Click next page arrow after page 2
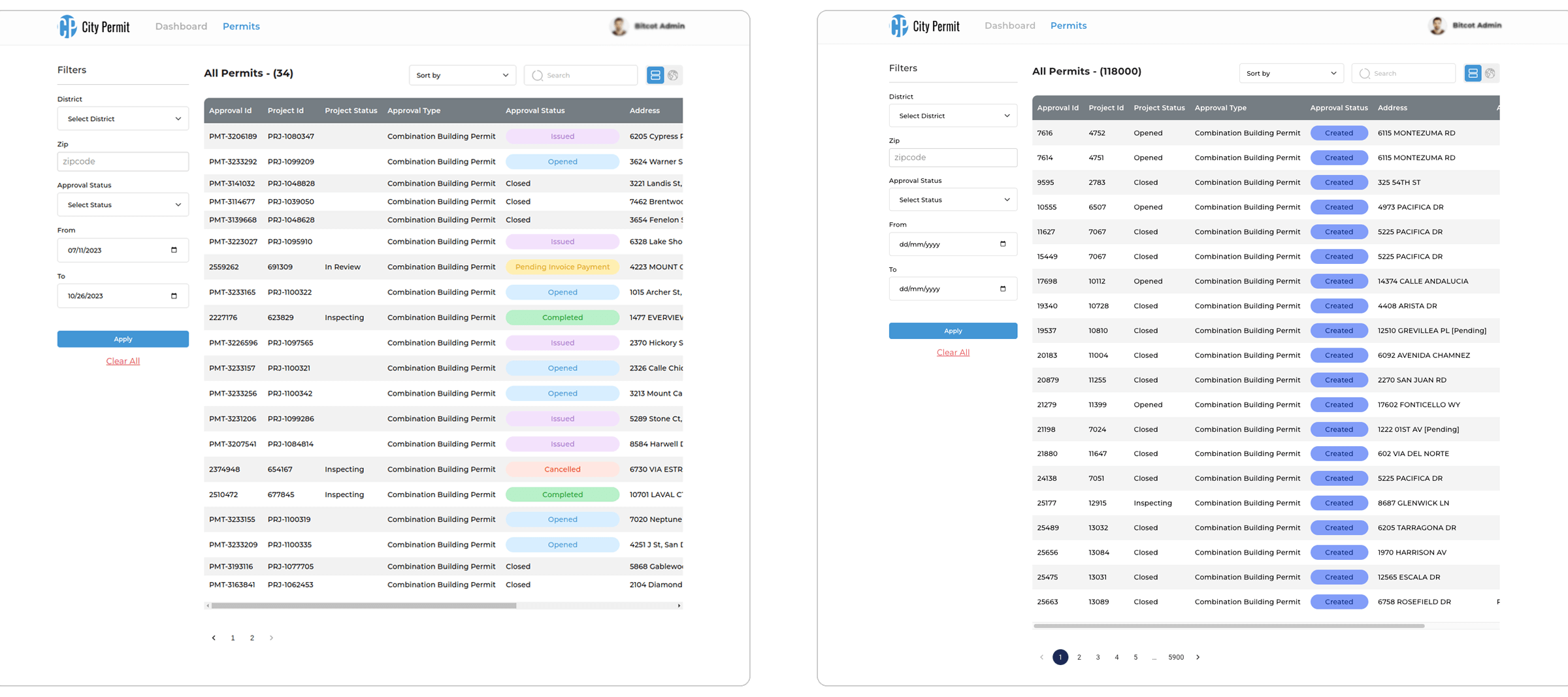Viewport: 1568px width, 697px height. coord(271,638)
